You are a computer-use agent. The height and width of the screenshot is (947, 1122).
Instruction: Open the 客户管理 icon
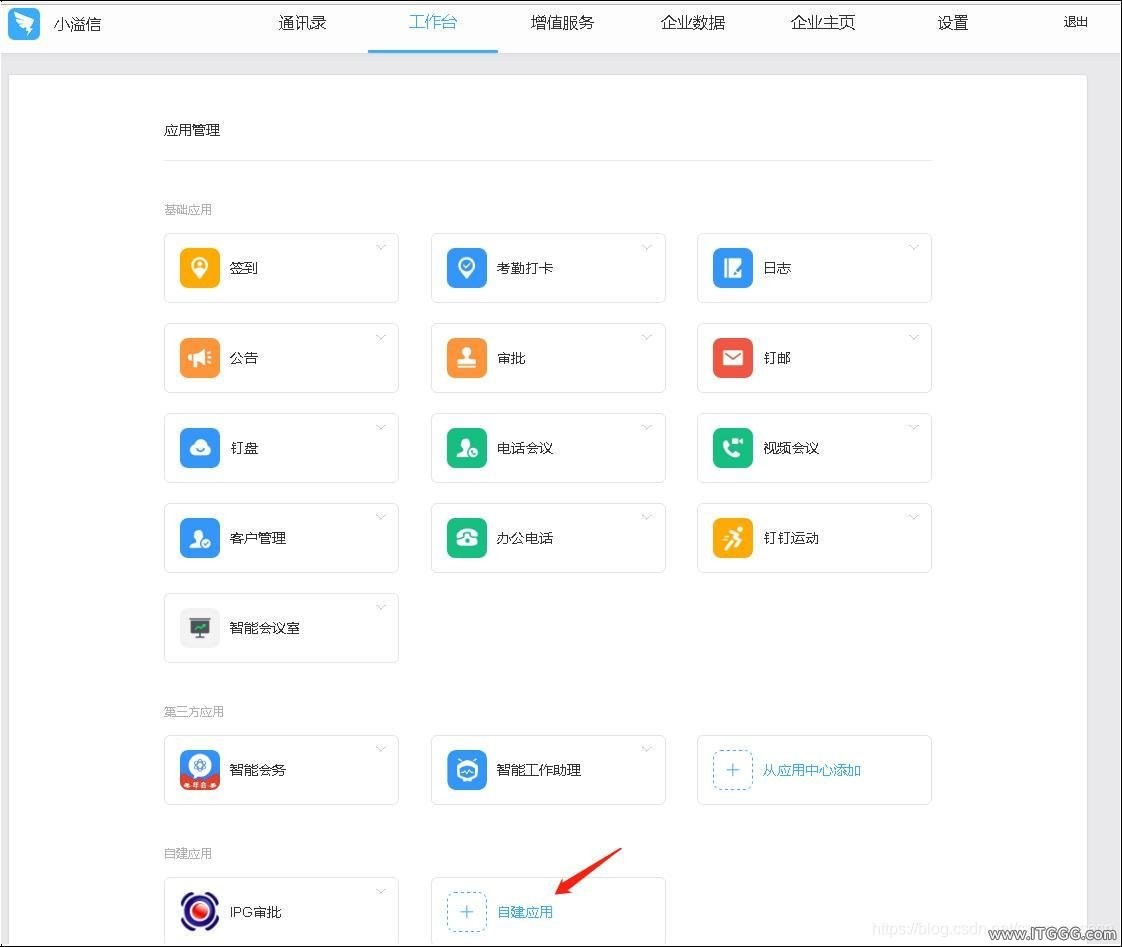click(200, 538)
